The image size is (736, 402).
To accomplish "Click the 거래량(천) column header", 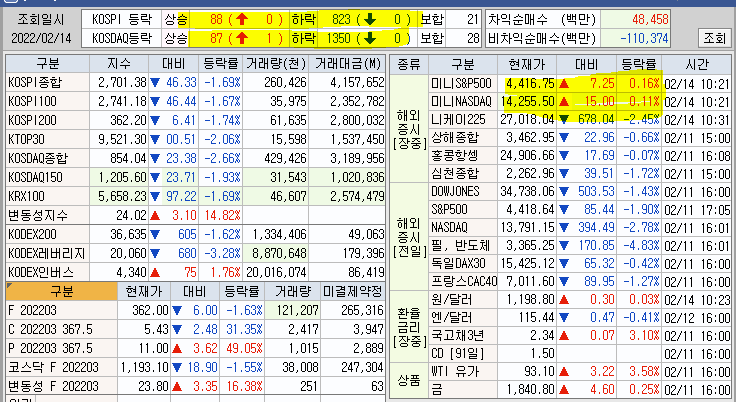I will (x=276, y=63).
